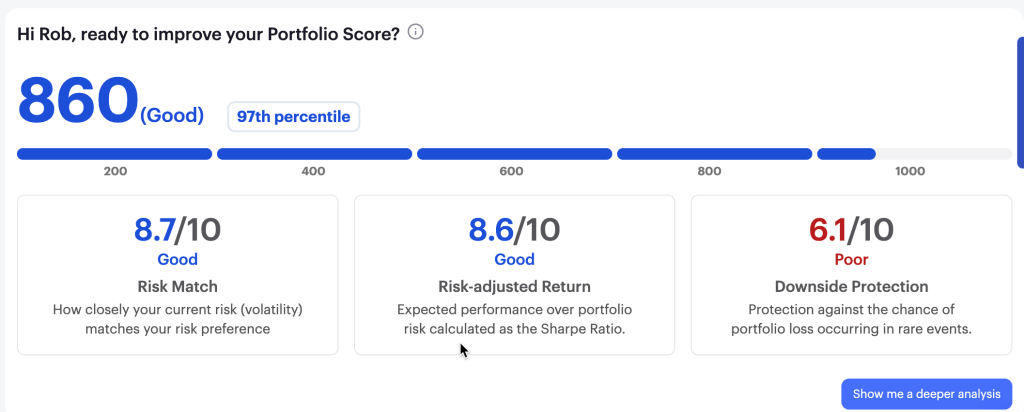Click the progress bar segment above 600
Image resolution: width=1024 pixels, height=412 pixels.
click(514, 154)
